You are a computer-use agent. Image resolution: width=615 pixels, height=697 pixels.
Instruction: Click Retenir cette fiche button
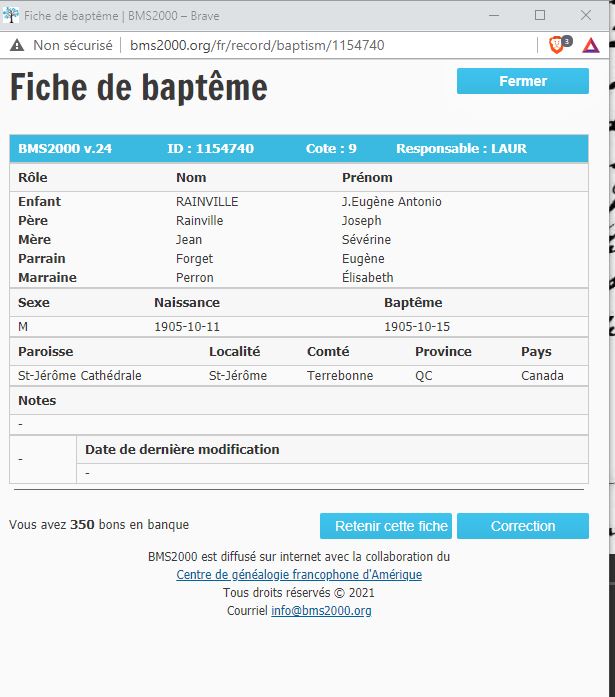[386, 526]
